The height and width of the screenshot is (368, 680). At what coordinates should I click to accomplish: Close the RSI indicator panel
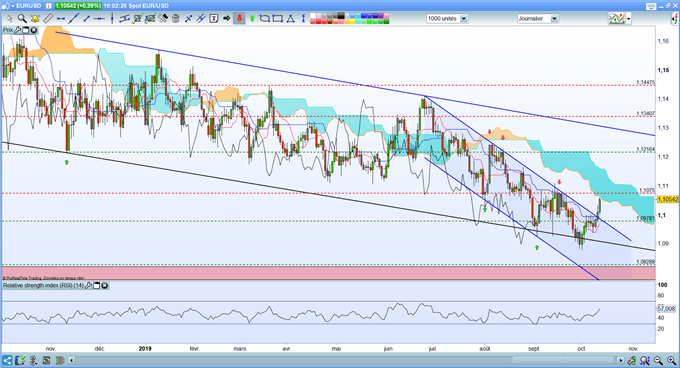[x=105, y=286]
